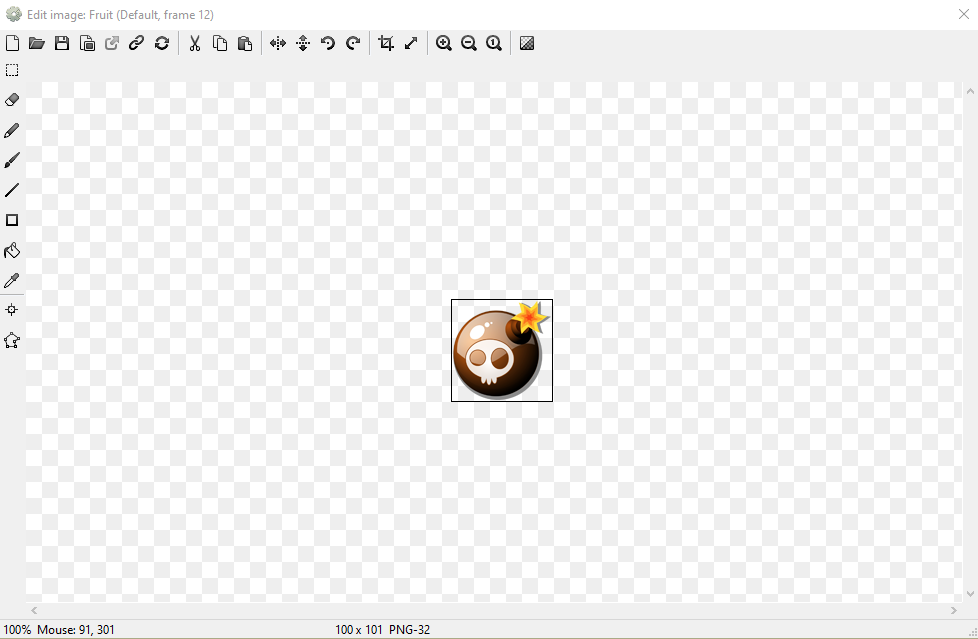The image size is (978, 639).
Task: Flip the image vertically
Action: pyautogui.click(x=303, y=43)
